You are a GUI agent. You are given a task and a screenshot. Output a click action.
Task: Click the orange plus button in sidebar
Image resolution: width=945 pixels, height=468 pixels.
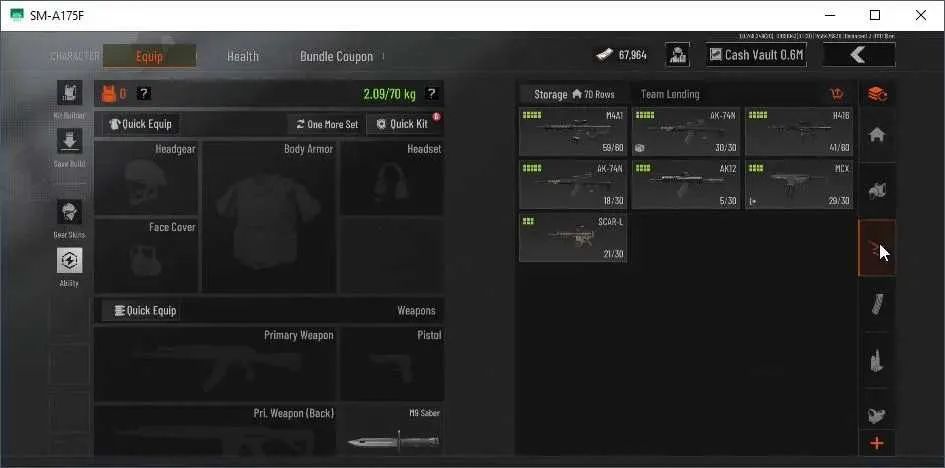[x=877, y=443]
